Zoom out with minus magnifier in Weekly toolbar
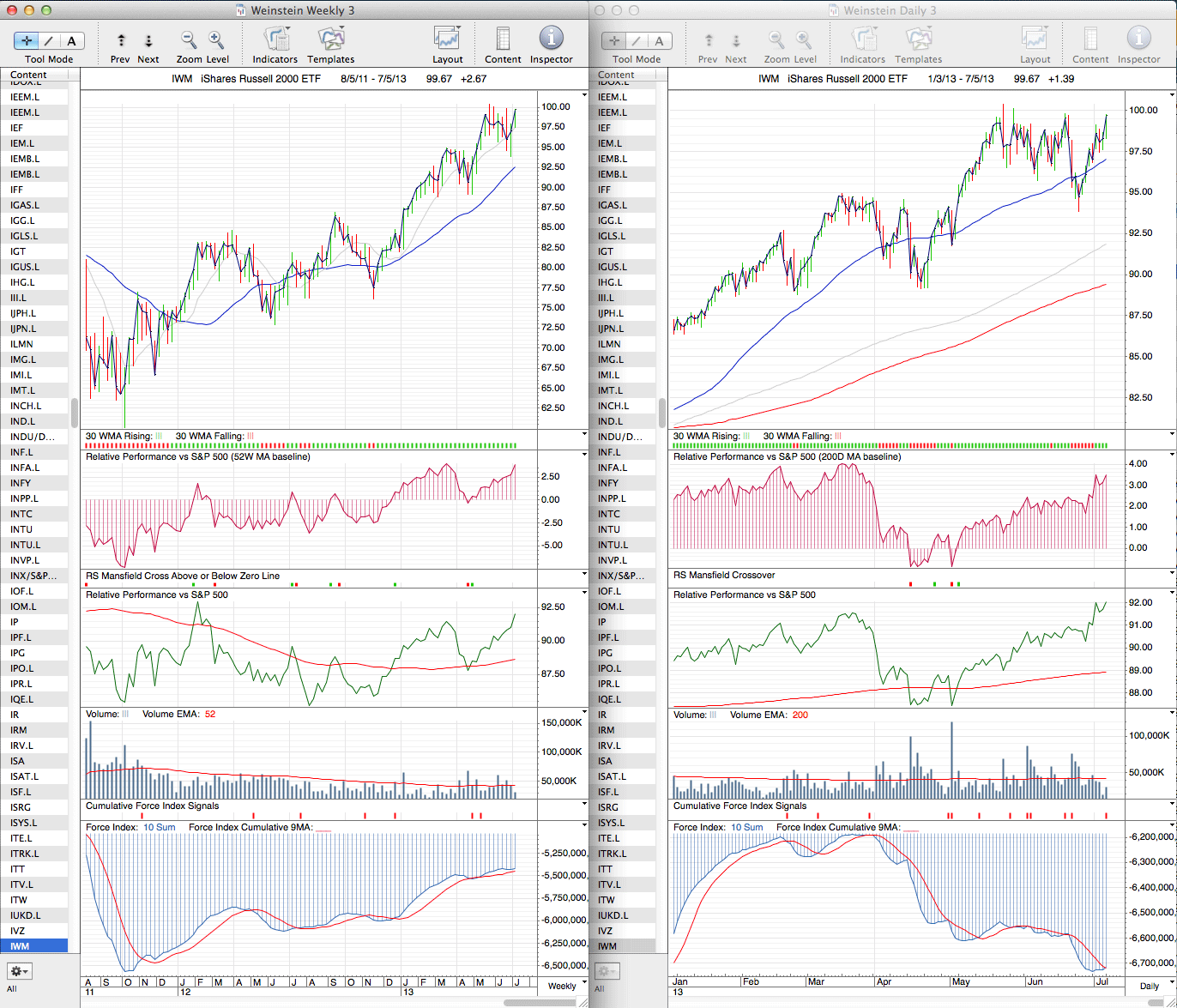This screenshot has width=1177, height=1008. coord(189,39)
